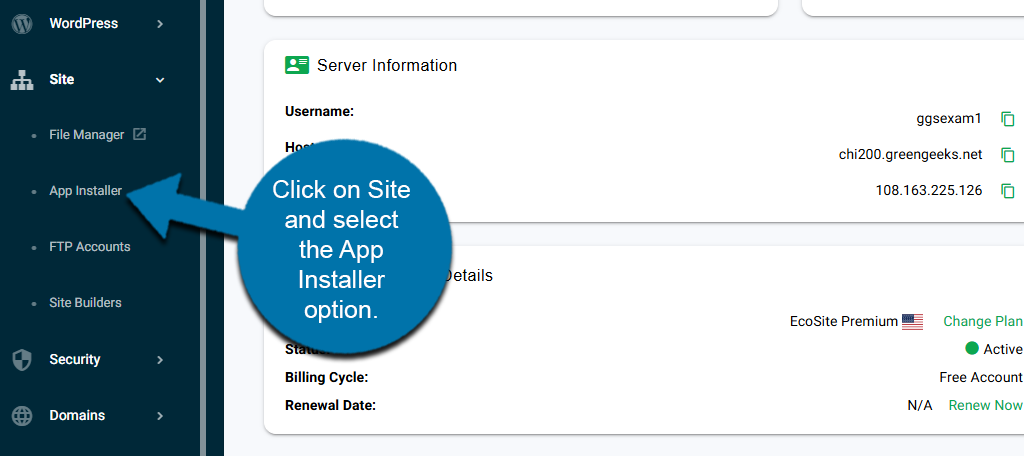Image resolution: width=1024 pixels, height=456 pixels.
Task: Collapse the Site menu chevron
Action: [x=160, y=80]
